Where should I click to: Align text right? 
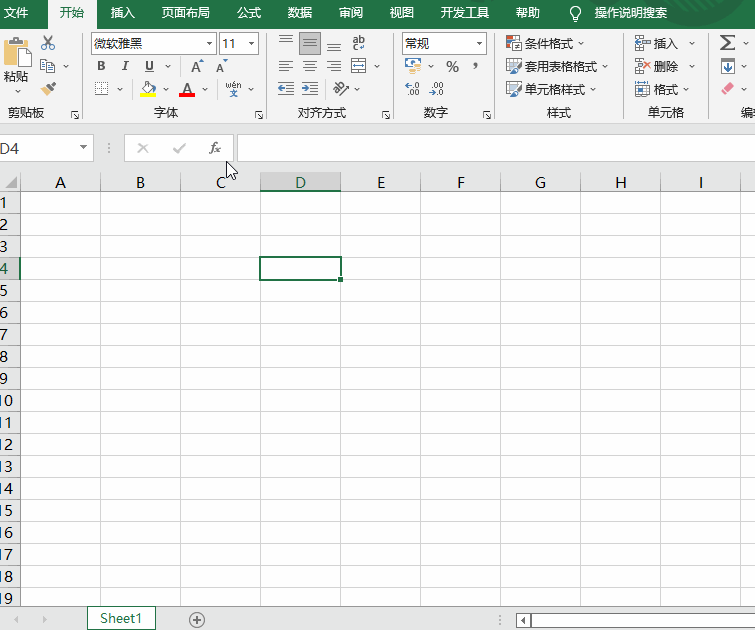pos(334,66)
